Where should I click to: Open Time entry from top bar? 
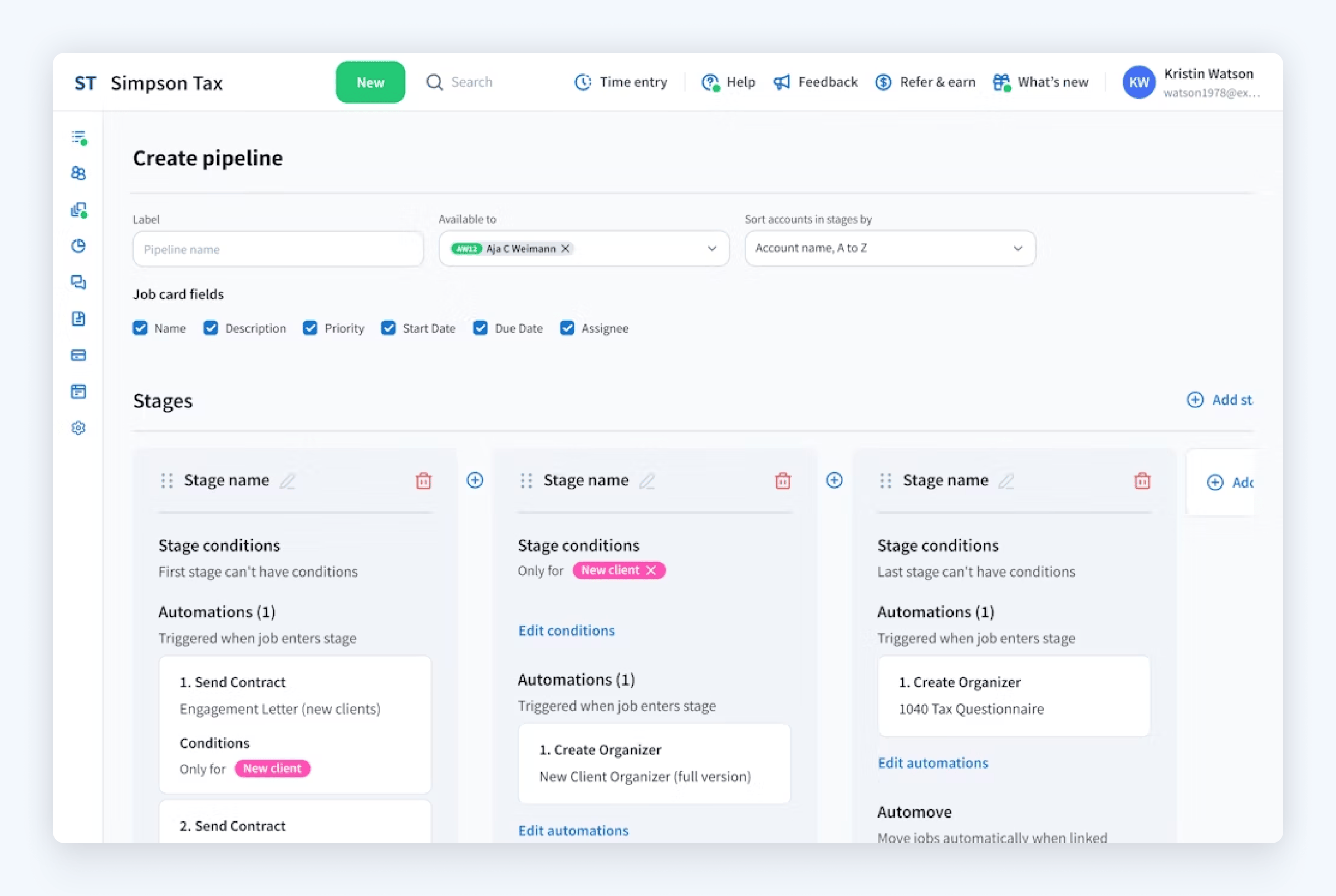point(621,82)
